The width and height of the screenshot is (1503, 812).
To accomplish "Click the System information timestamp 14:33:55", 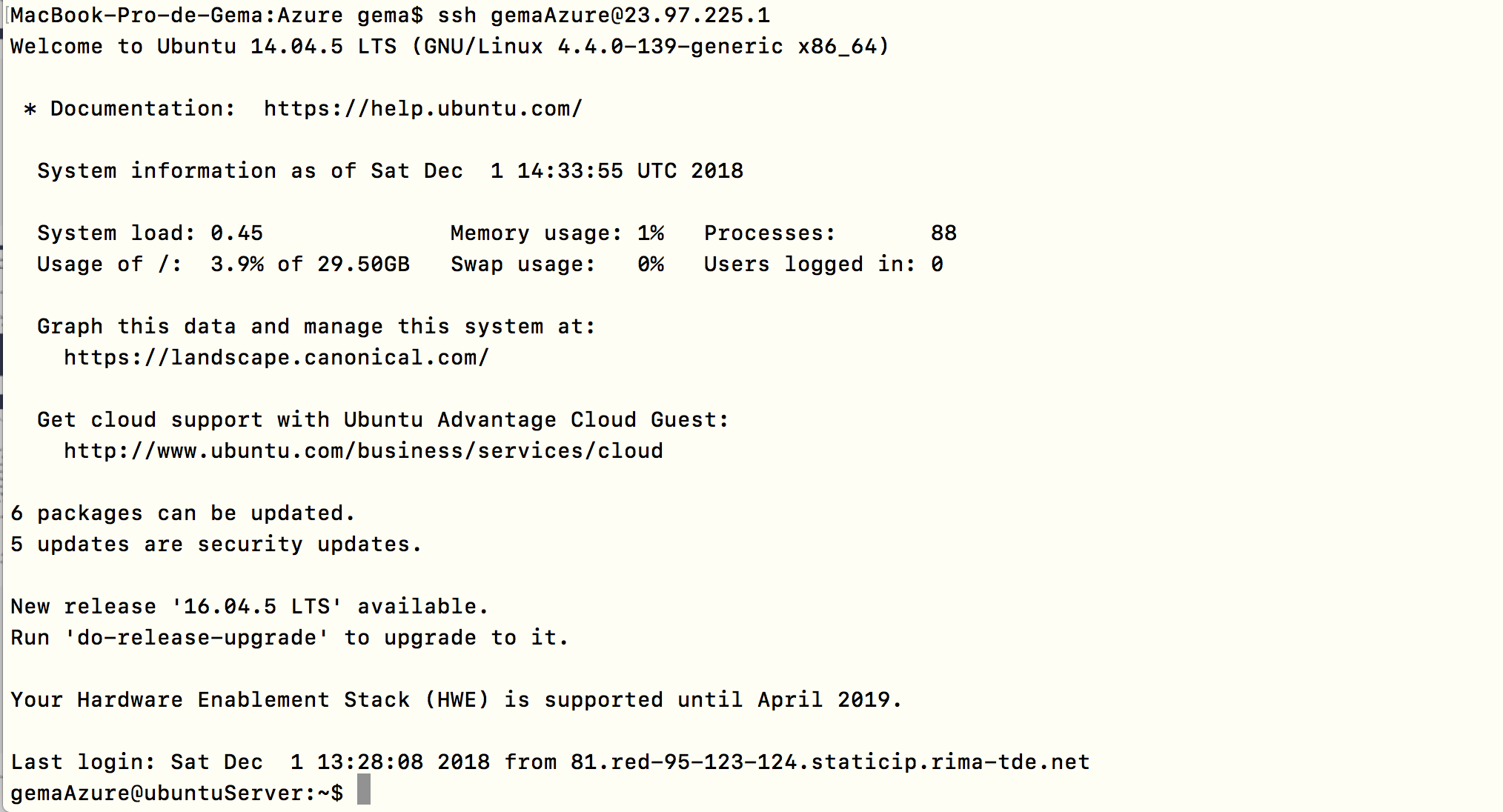I will (570, 171).
